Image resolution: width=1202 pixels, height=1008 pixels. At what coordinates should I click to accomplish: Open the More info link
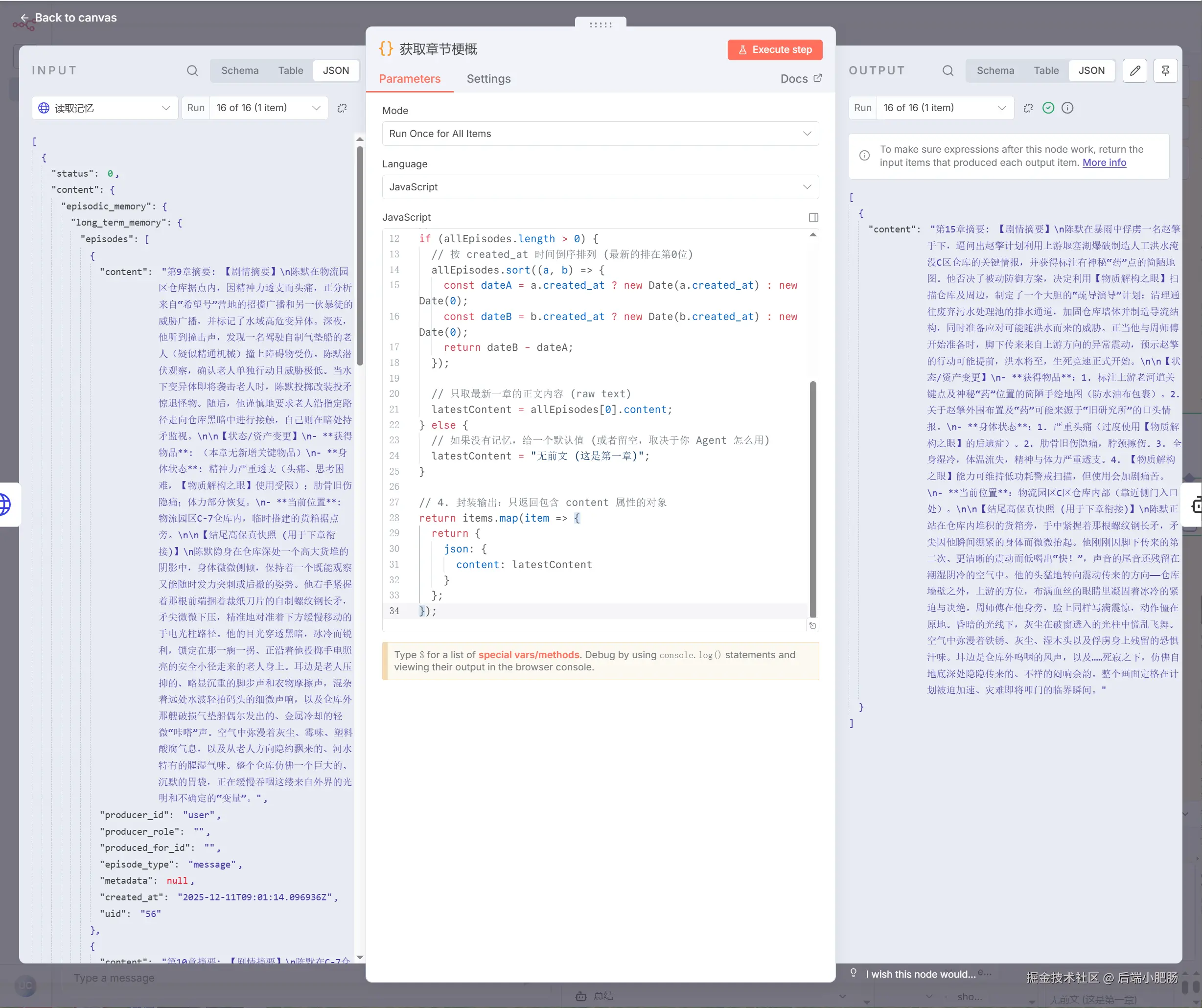point(1104,162)
